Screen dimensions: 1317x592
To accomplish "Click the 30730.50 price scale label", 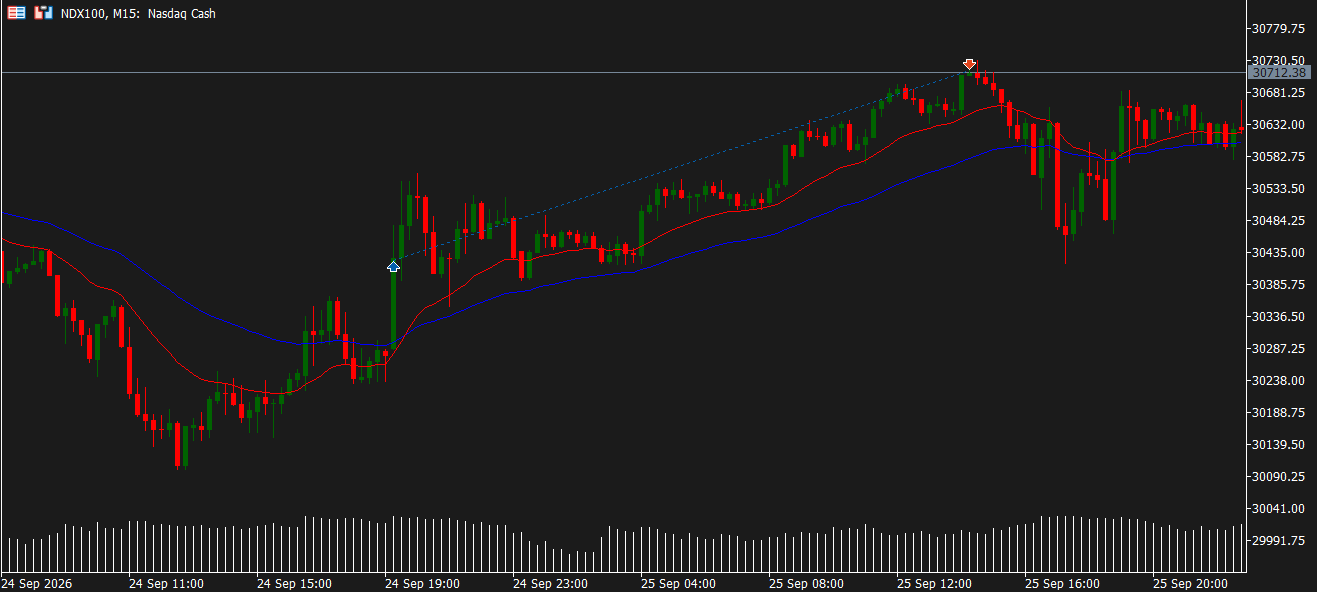I will (x=1278, y=60).
